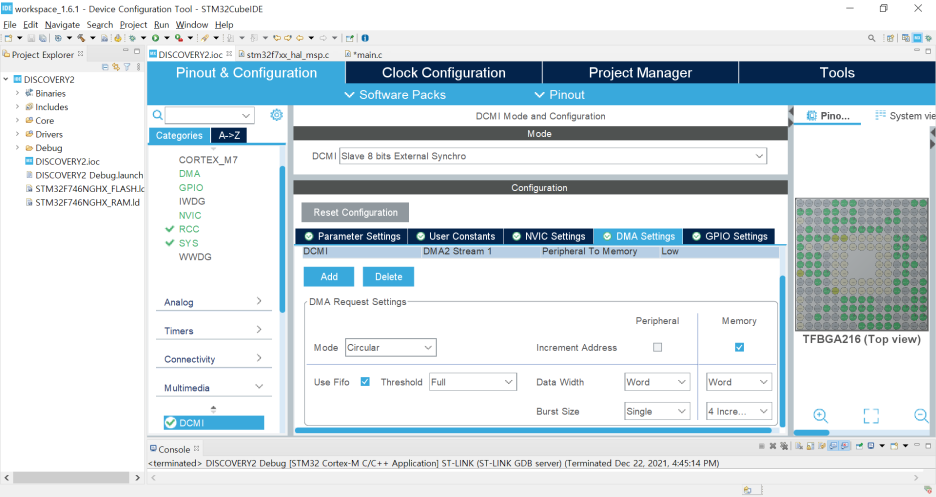Viewport: 936px width, 497px height.
Task: Click Collapse All in Project Explorer
Action: [105, 67]
